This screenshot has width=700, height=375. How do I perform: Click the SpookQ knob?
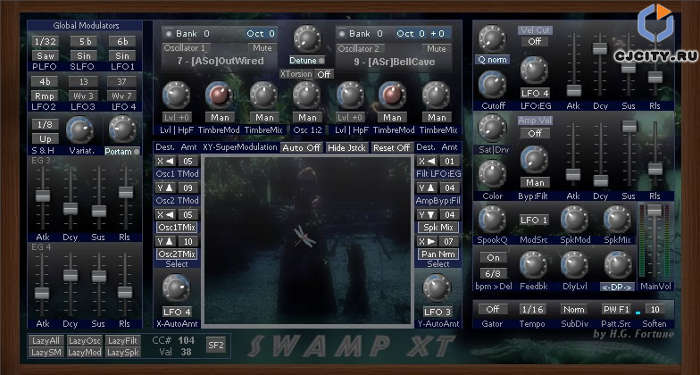point(492,219)
